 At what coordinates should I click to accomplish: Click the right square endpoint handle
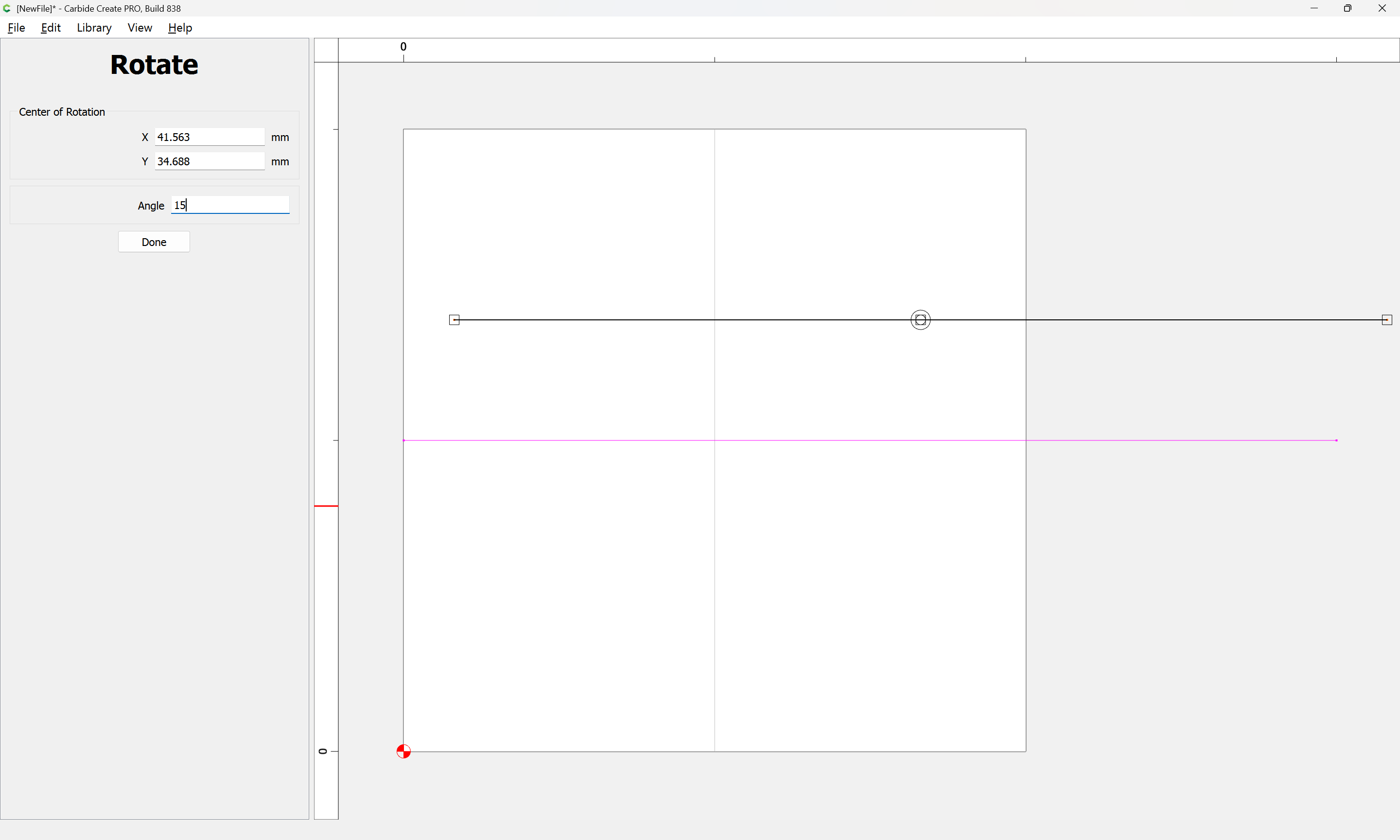click(1386, 320)
